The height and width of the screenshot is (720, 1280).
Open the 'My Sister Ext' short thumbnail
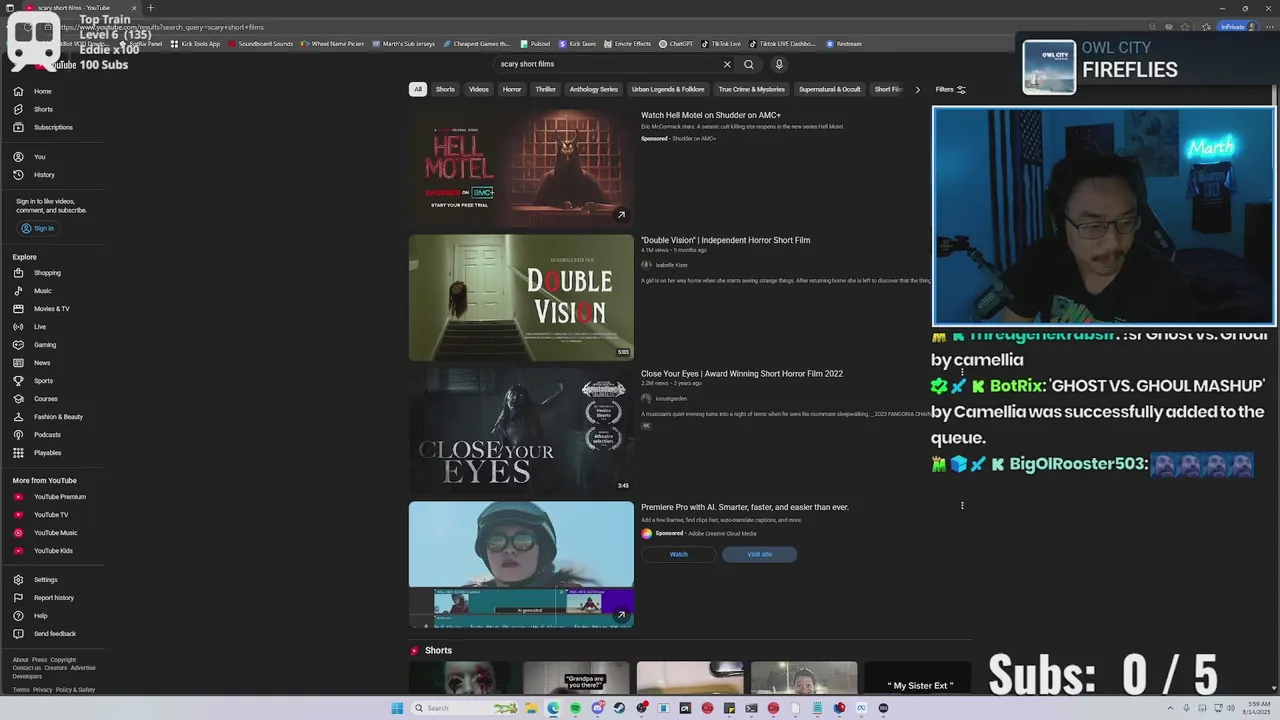pyautogui.click(x=918, y=677)
